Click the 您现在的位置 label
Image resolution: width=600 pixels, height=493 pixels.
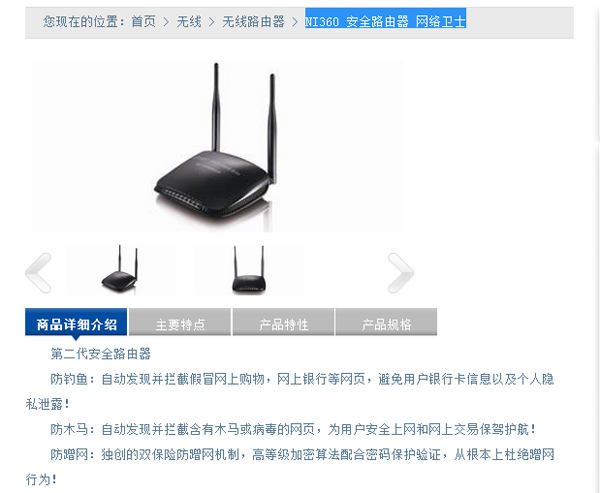(84, 21)
